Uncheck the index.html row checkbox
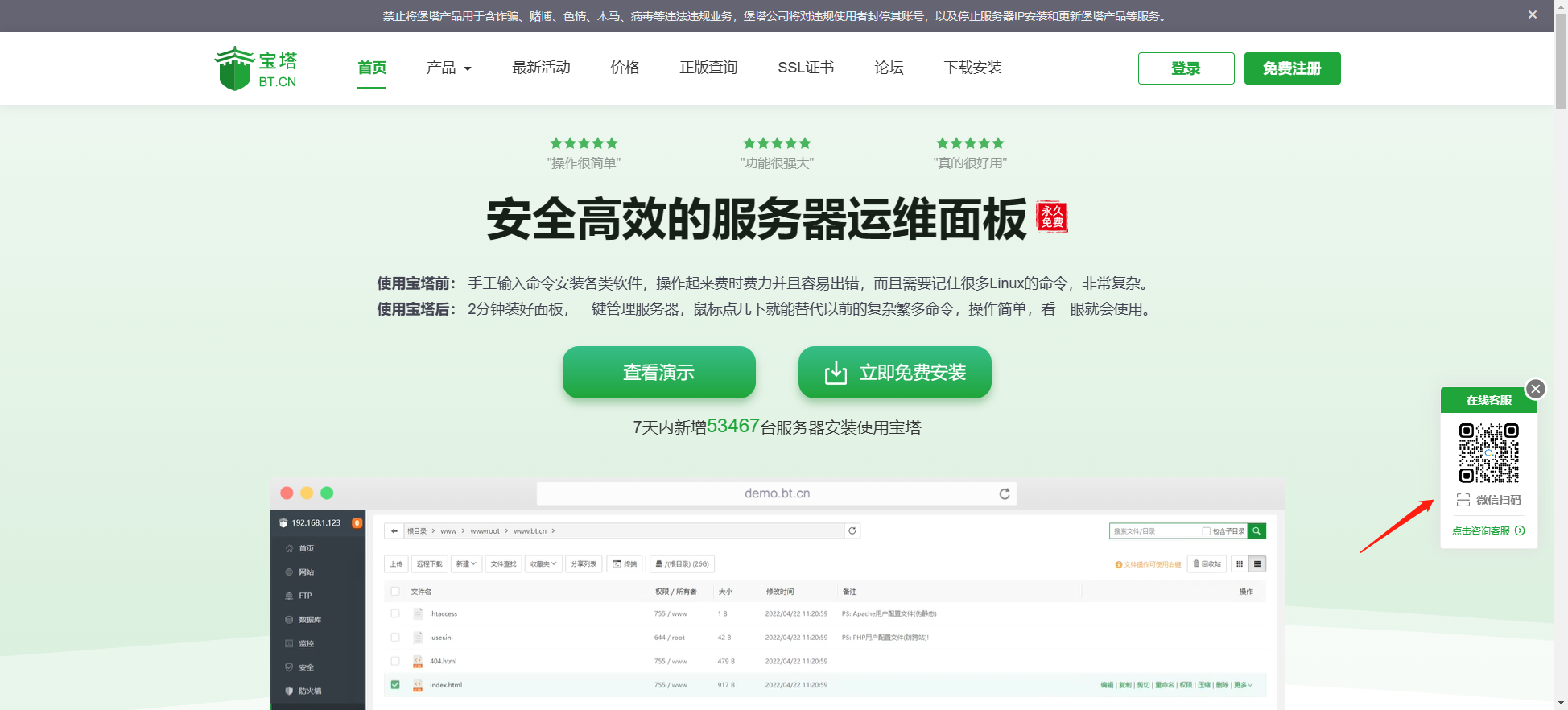 [395, 685]
